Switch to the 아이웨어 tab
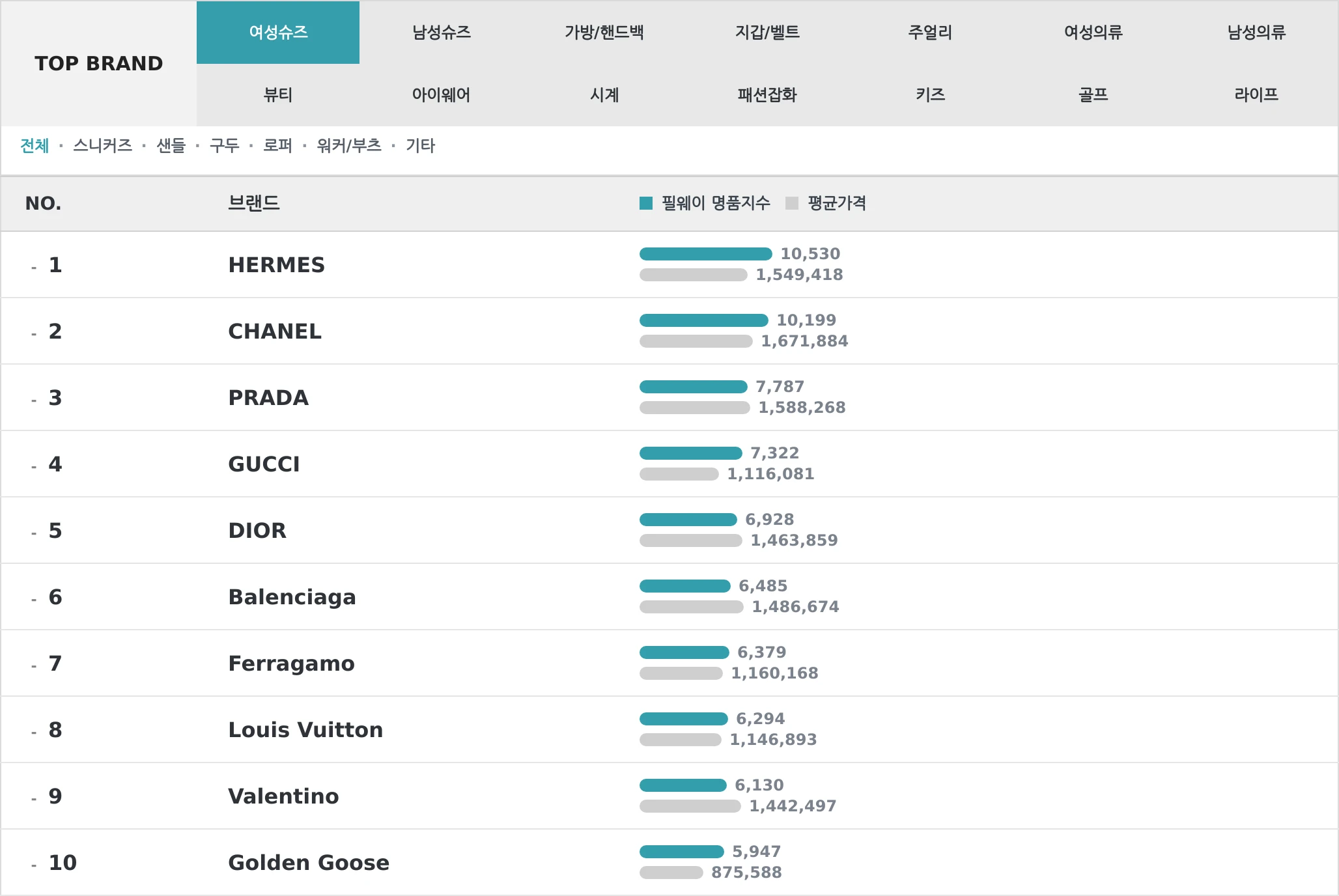Image resolution: width=1339 pixels, height=896 pixels. click(441, 95)
